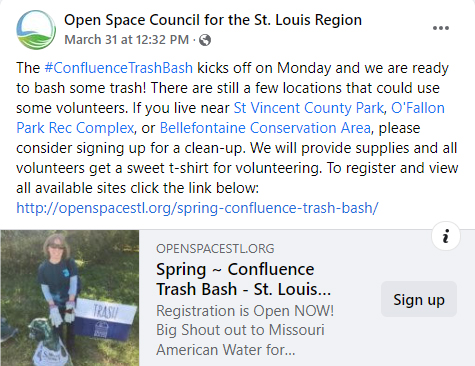Image resolution: width=475 pixels, height=366 pixels.
Task: Click the Sign up button
Action: tap(419, 299)
